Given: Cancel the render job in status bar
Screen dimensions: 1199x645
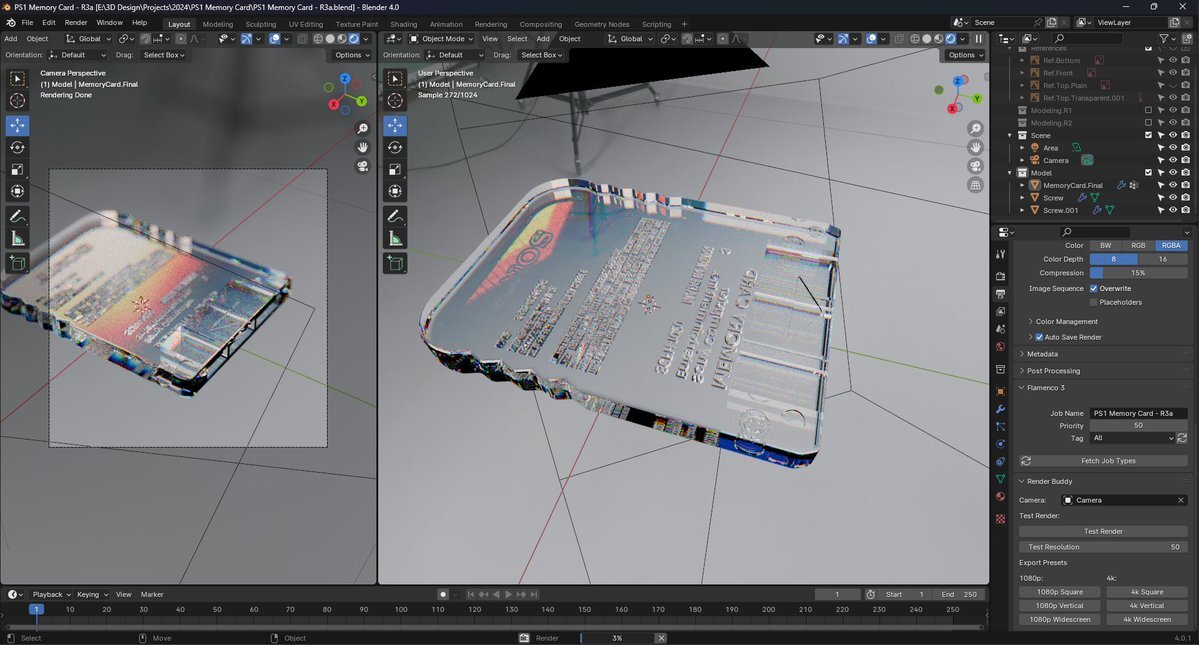Looking at the screenshot, I should click(661, 638).
